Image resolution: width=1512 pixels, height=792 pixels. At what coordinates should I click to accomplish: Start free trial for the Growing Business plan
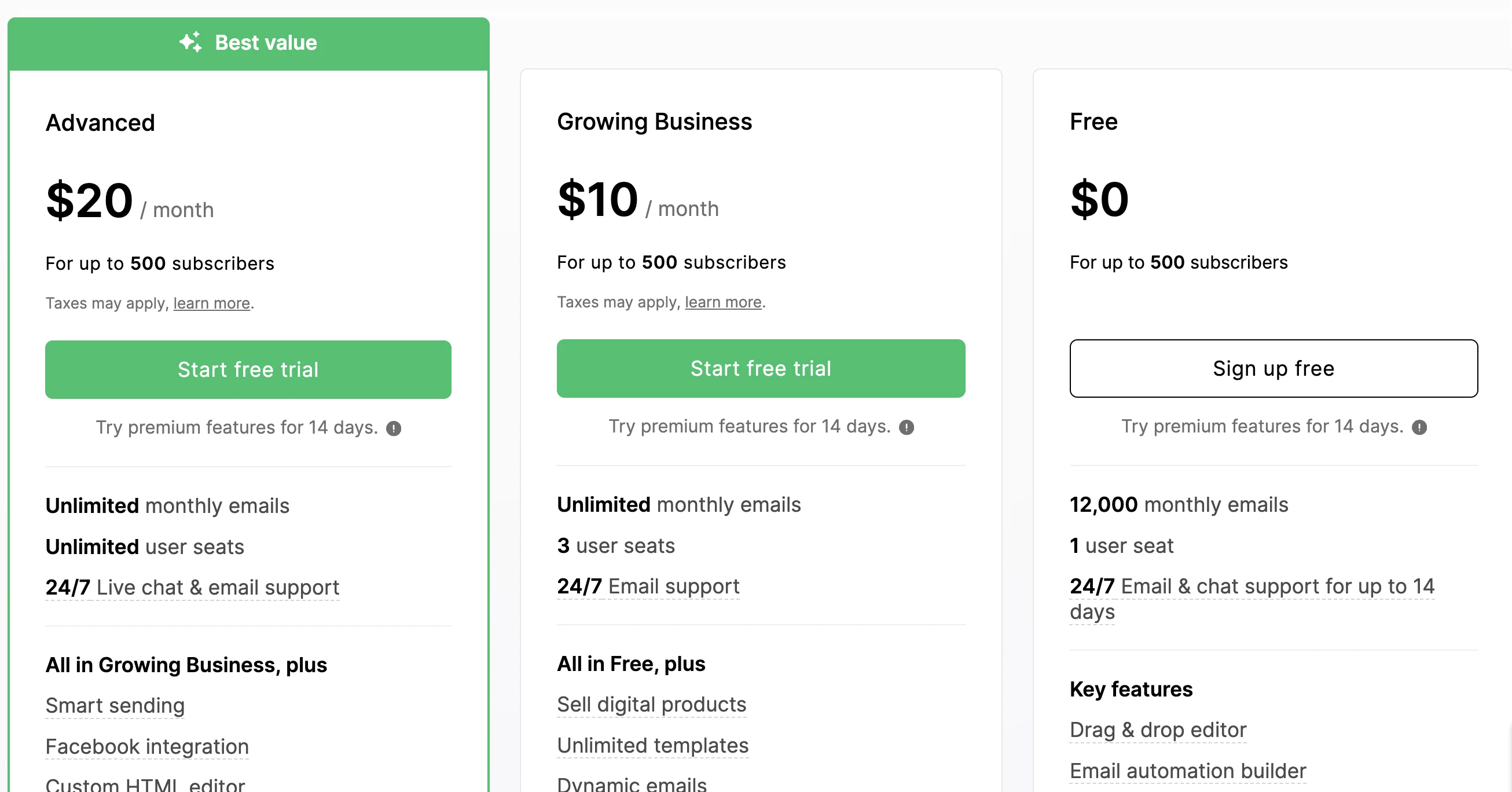pos(761,368)
